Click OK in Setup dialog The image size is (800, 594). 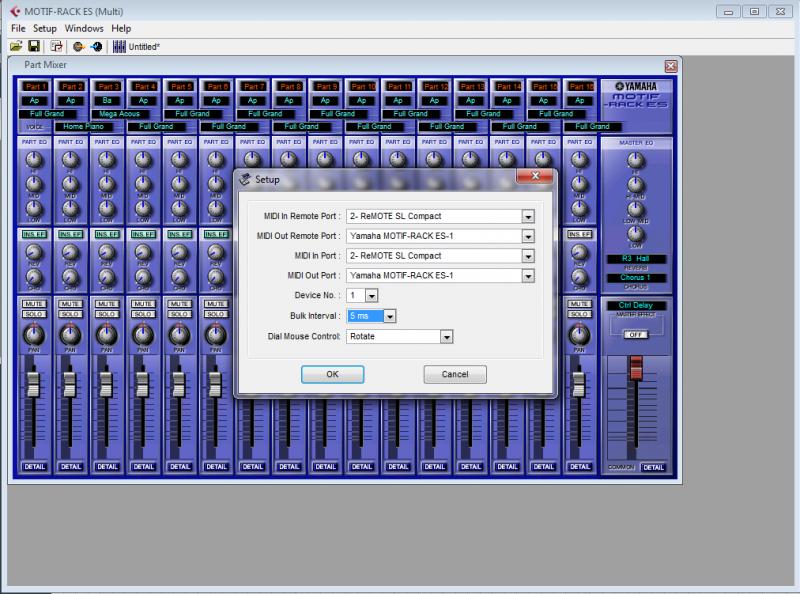tap(332, 374)
